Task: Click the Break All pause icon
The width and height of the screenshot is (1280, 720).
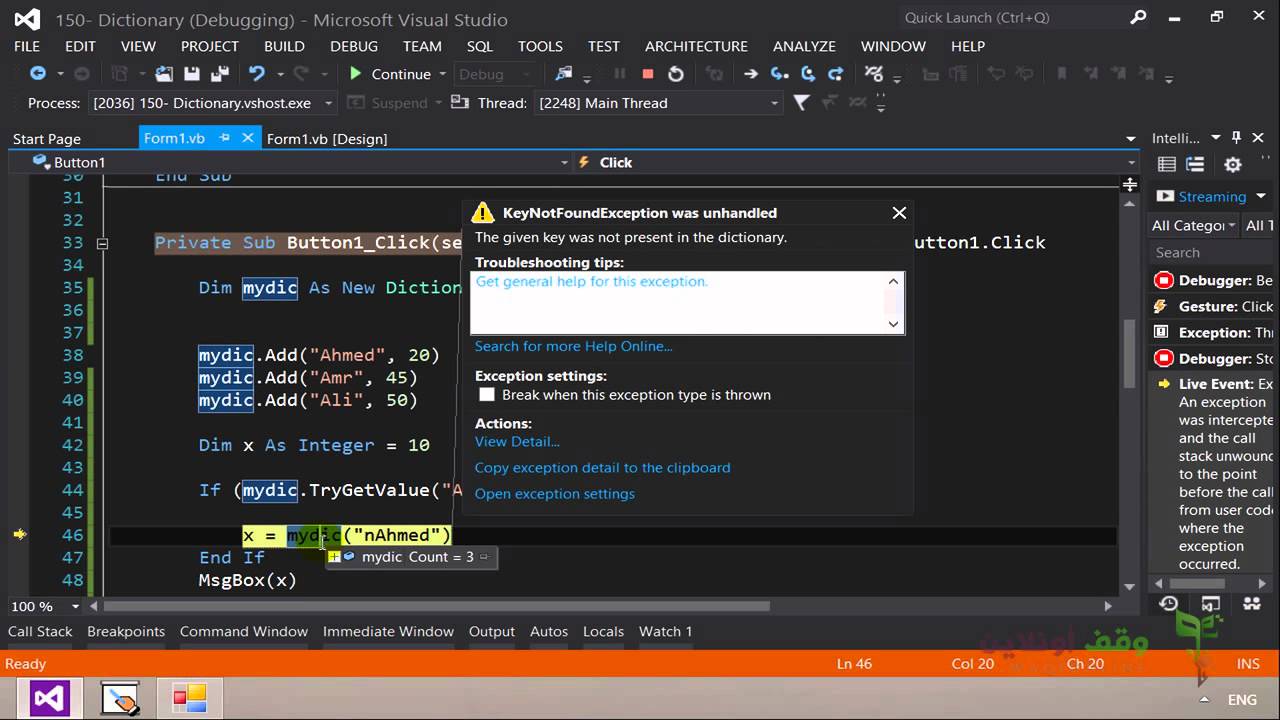Action: click(620, 73)
